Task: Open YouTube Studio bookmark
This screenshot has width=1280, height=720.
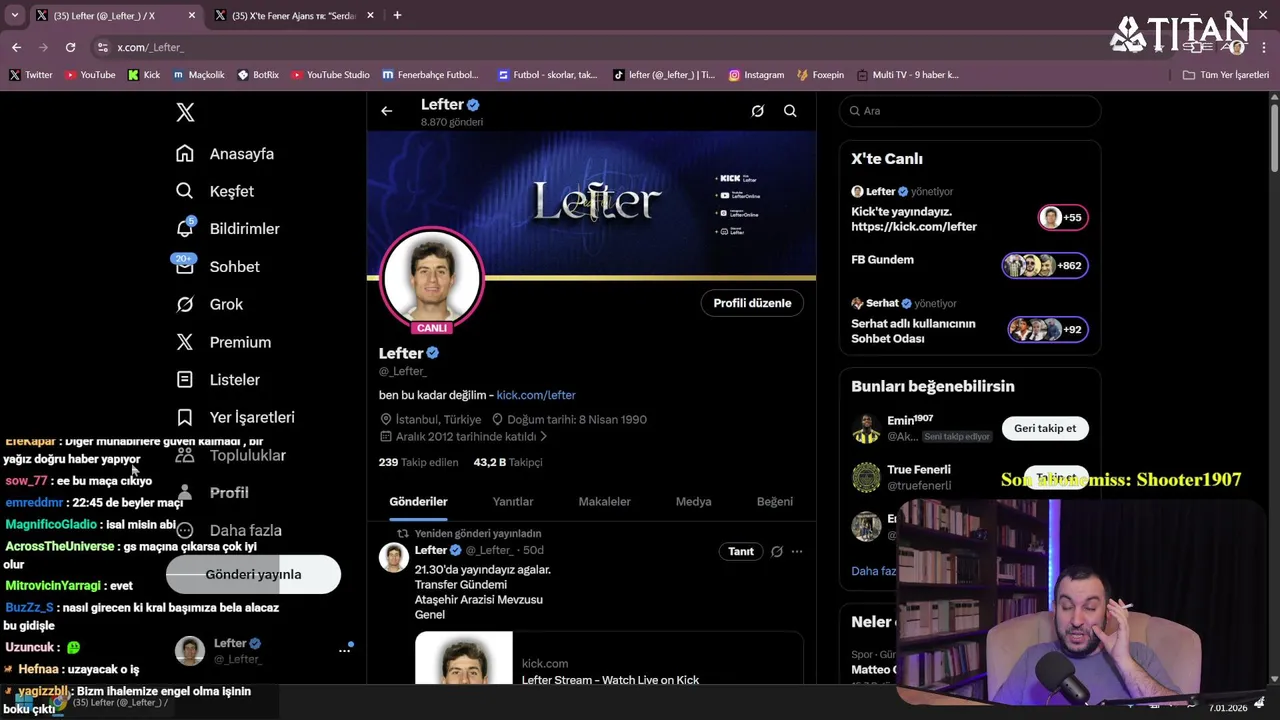Action: click(x=330, y=75)
